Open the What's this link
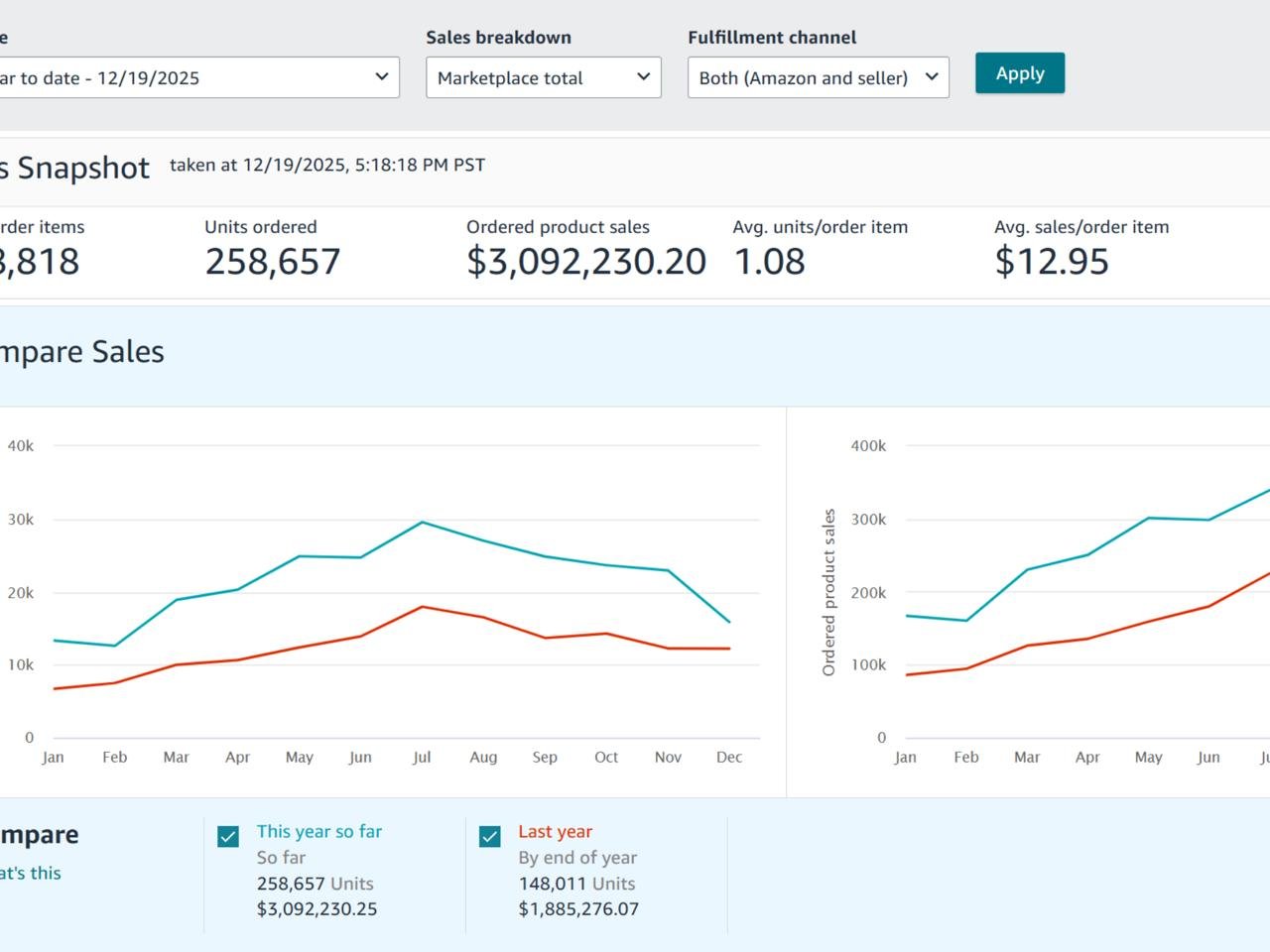 [x=30, y=873]
